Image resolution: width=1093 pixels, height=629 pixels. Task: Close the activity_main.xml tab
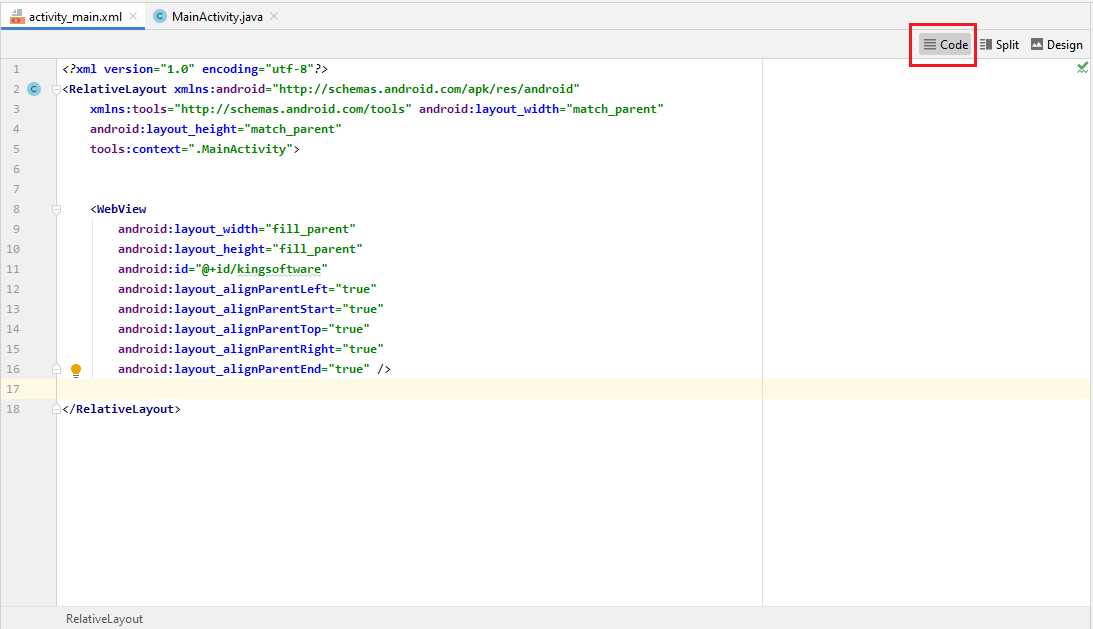pos(133,17)
